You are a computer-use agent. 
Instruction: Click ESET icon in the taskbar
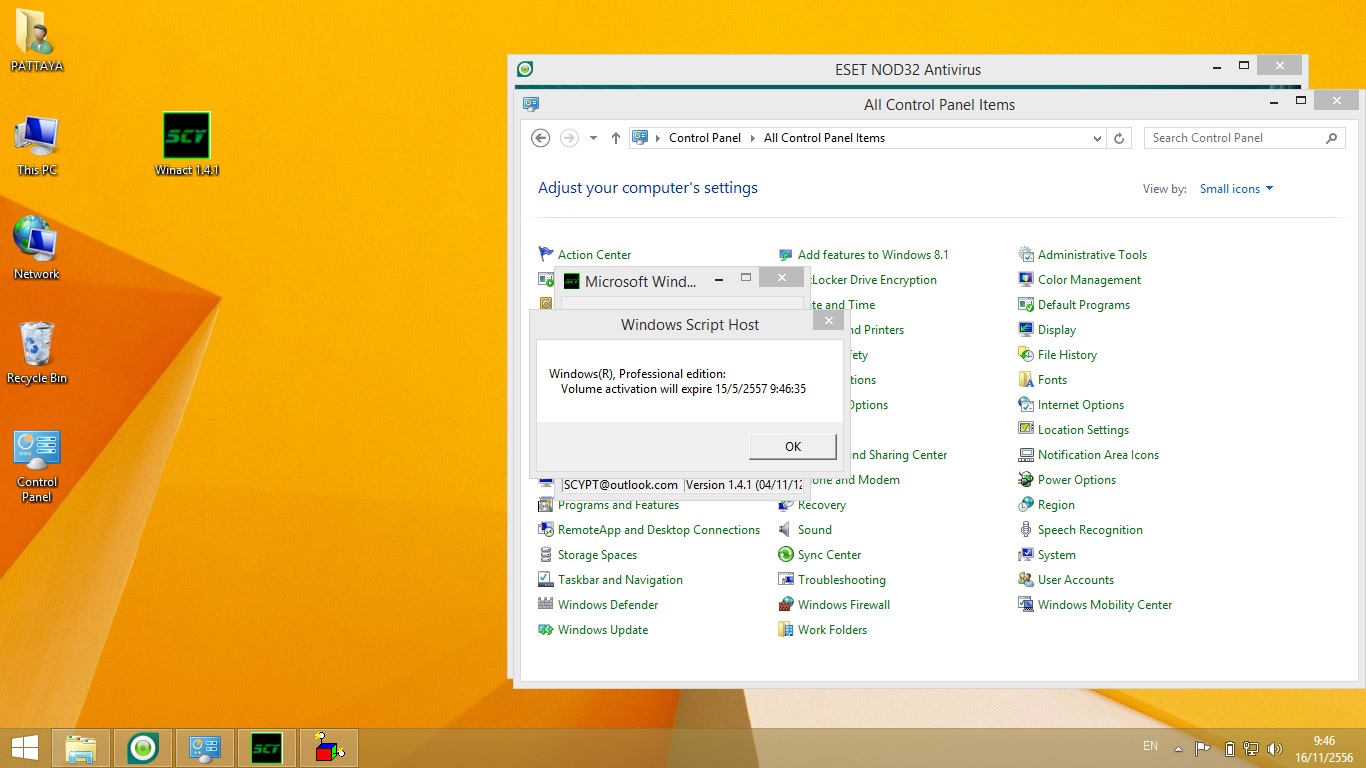click(143, 748)
